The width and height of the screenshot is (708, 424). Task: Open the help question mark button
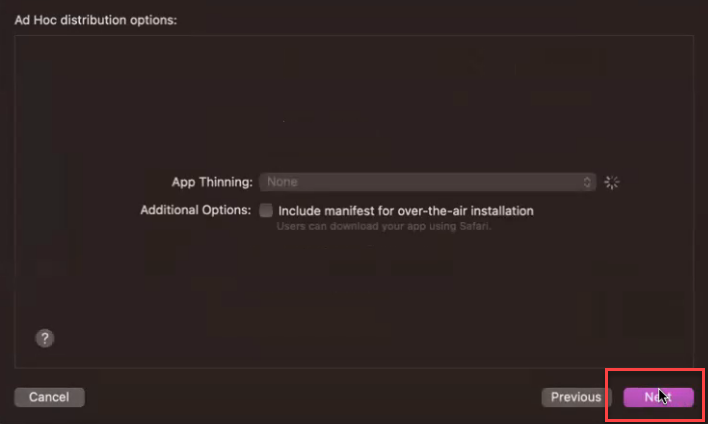click(x=45, y=338)
